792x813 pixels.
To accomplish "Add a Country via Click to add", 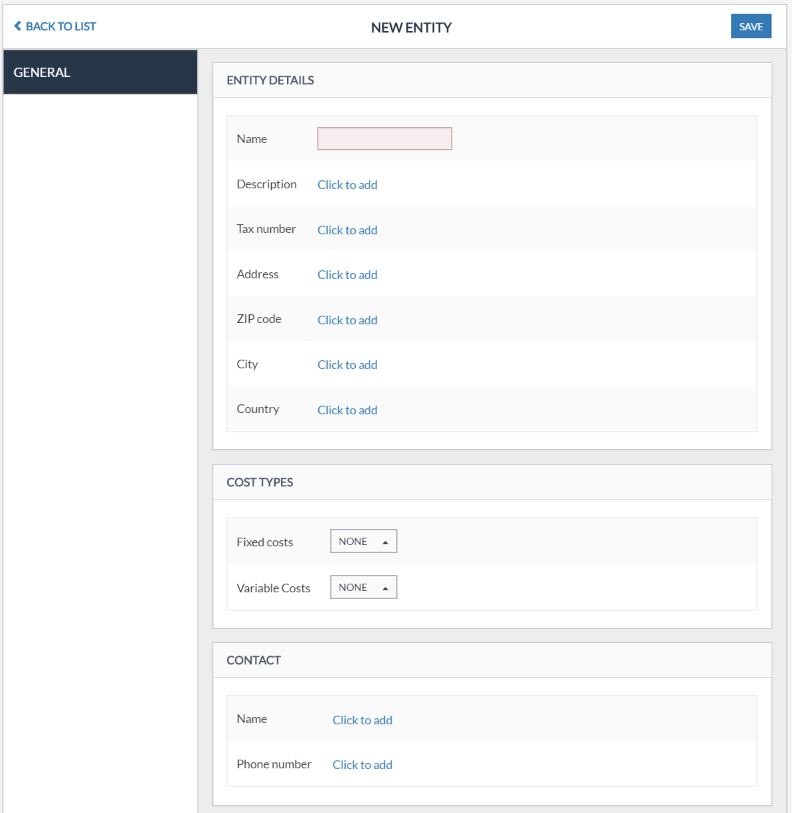I will (x=347, y=410).
